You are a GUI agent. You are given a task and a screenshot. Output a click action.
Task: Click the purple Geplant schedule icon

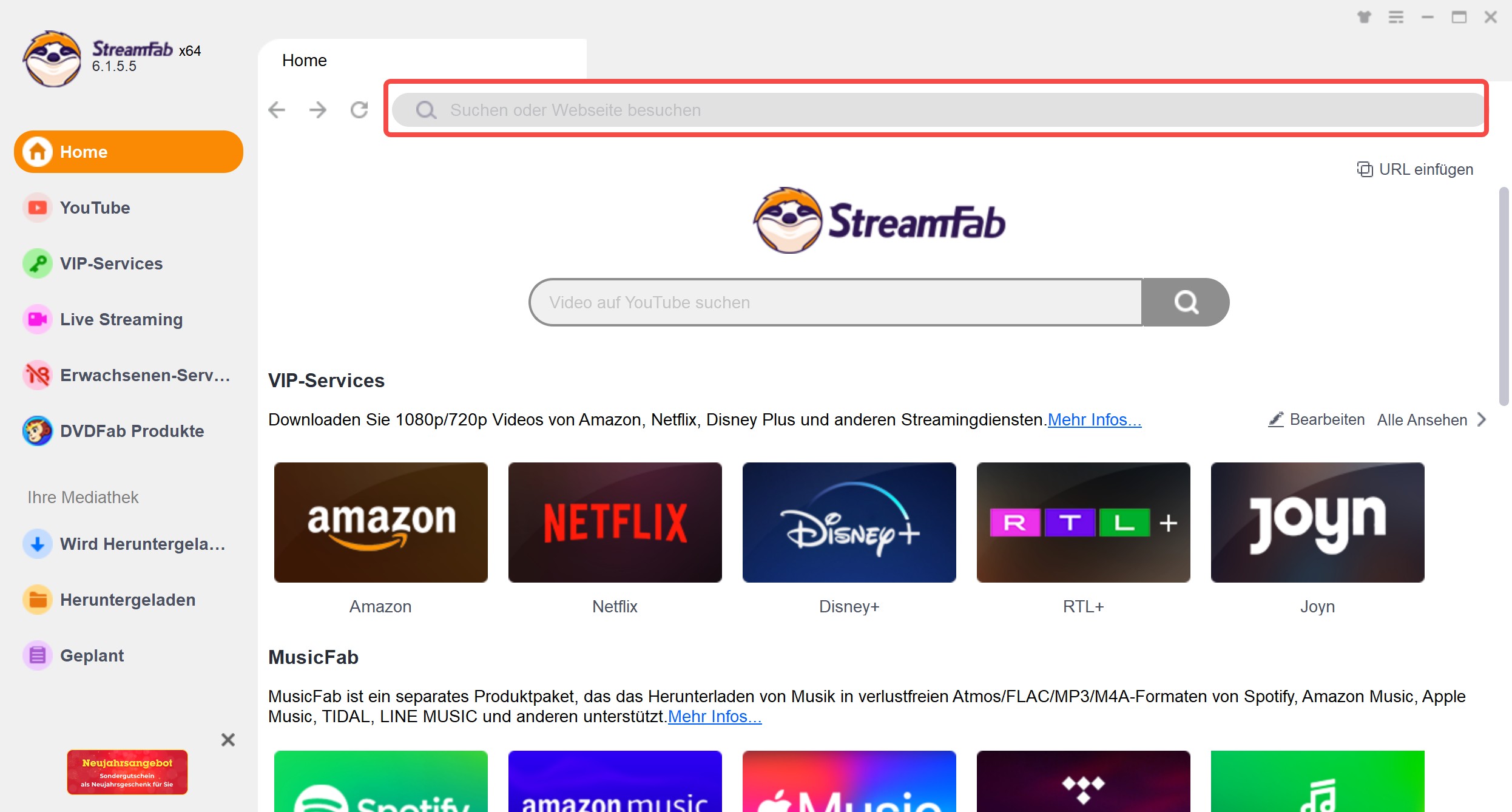click(x=38, y=655)
